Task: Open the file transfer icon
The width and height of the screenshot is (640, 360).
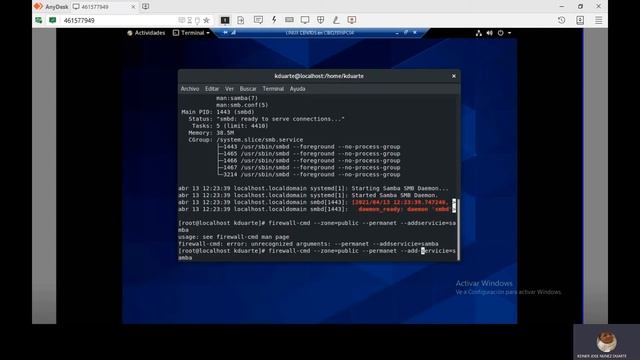Action: [x=241, y=20]
